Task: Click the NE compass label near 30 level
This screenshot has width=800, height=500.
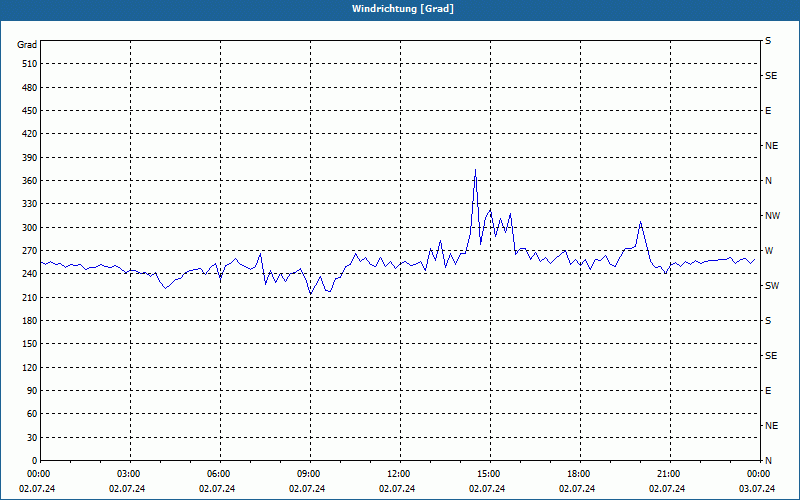Action: 771,426
